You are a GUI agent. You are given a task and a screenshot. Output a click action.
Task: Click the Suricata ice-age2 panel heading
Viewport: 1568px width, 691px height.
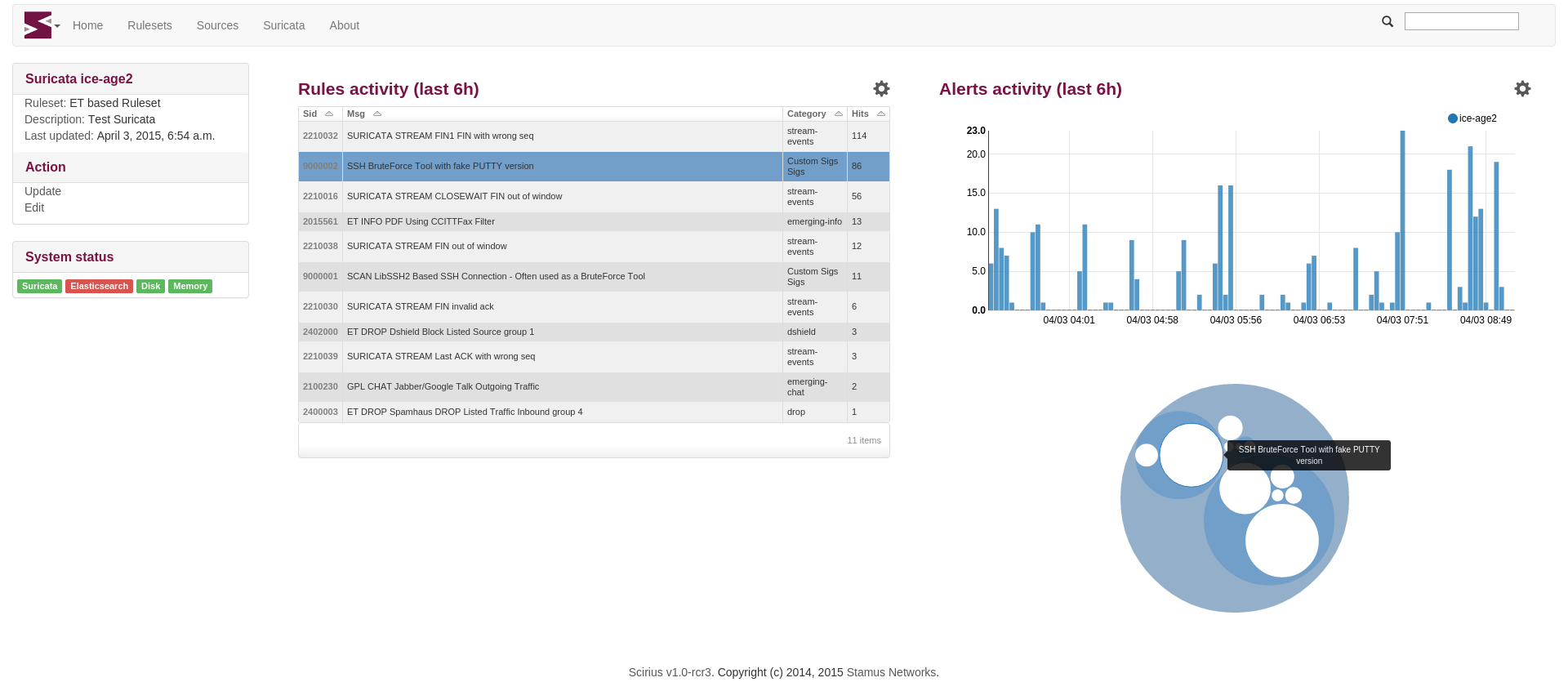coord(79,79)
